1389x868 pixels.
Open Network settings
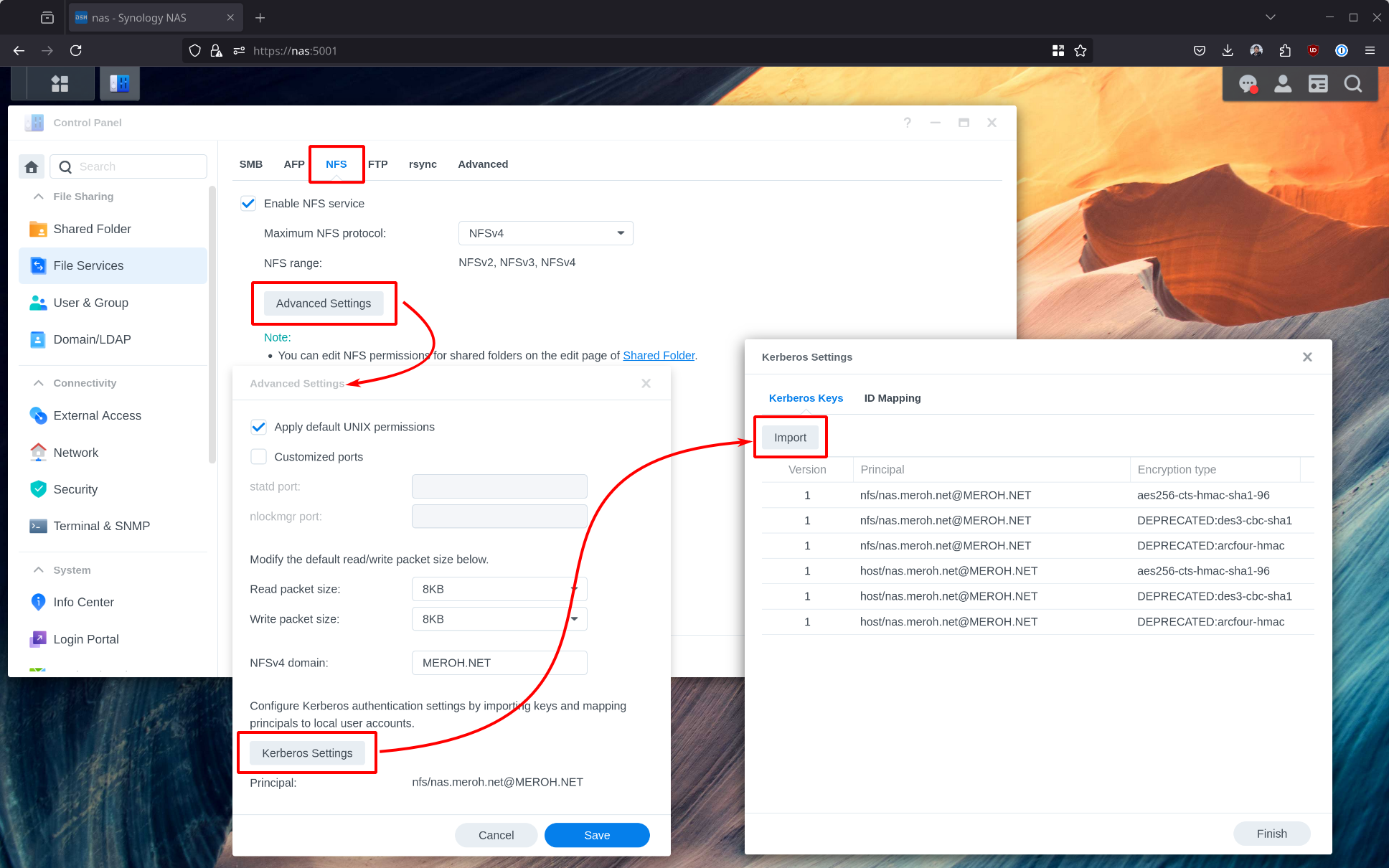(75, 452)
